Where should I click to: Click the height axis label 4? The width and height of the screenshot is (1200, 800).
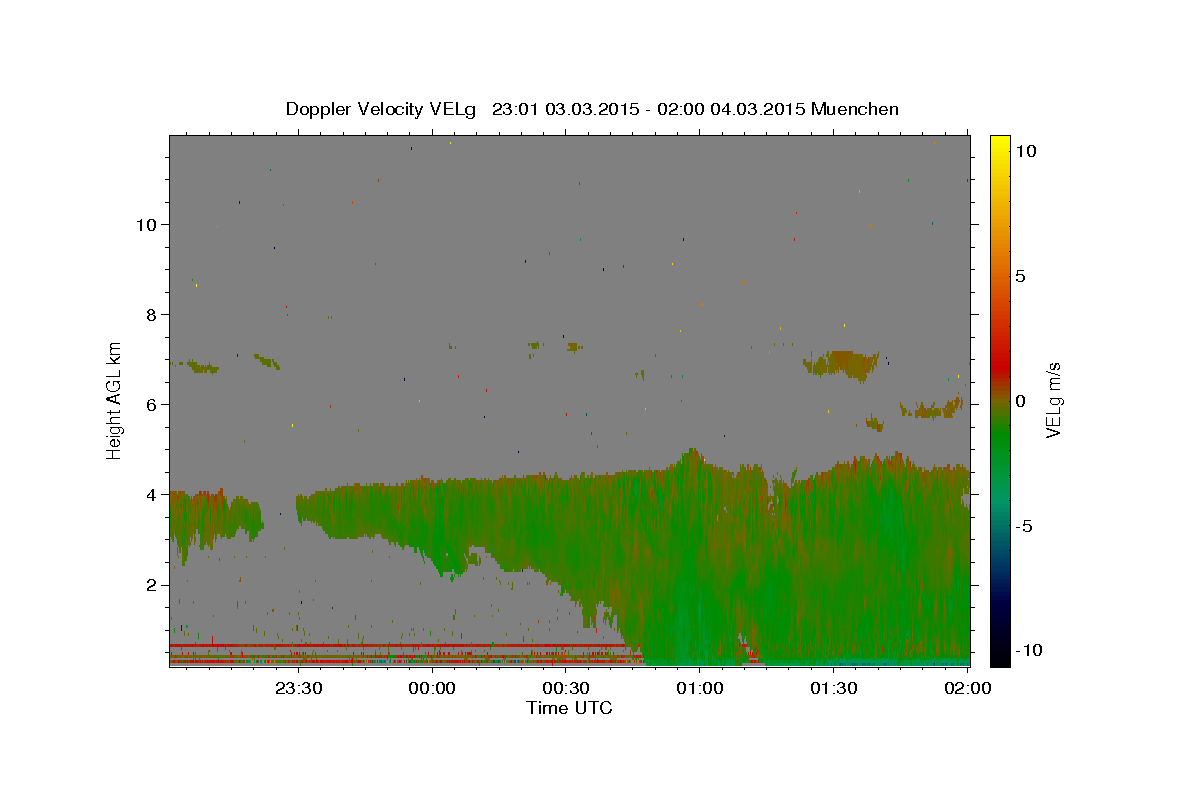(x=152, y=494)
